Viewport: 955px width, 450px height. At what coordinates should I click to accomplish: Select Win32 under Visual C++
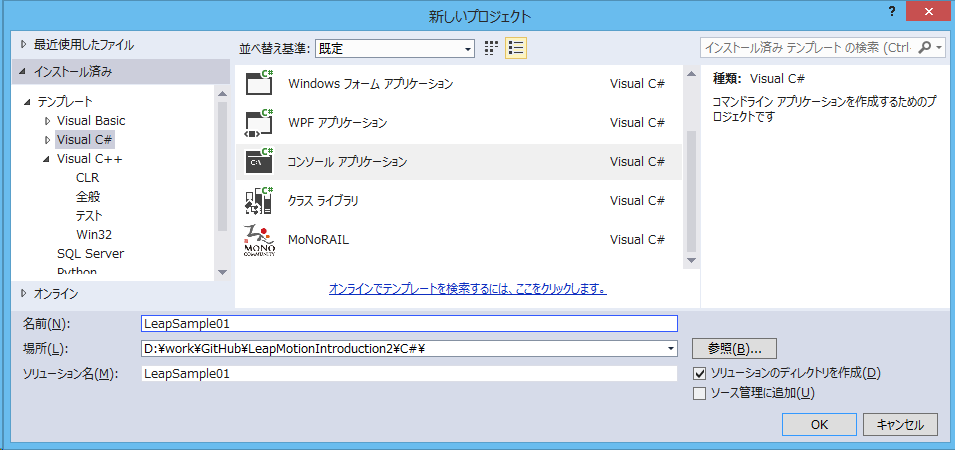[x=94, y=234]
